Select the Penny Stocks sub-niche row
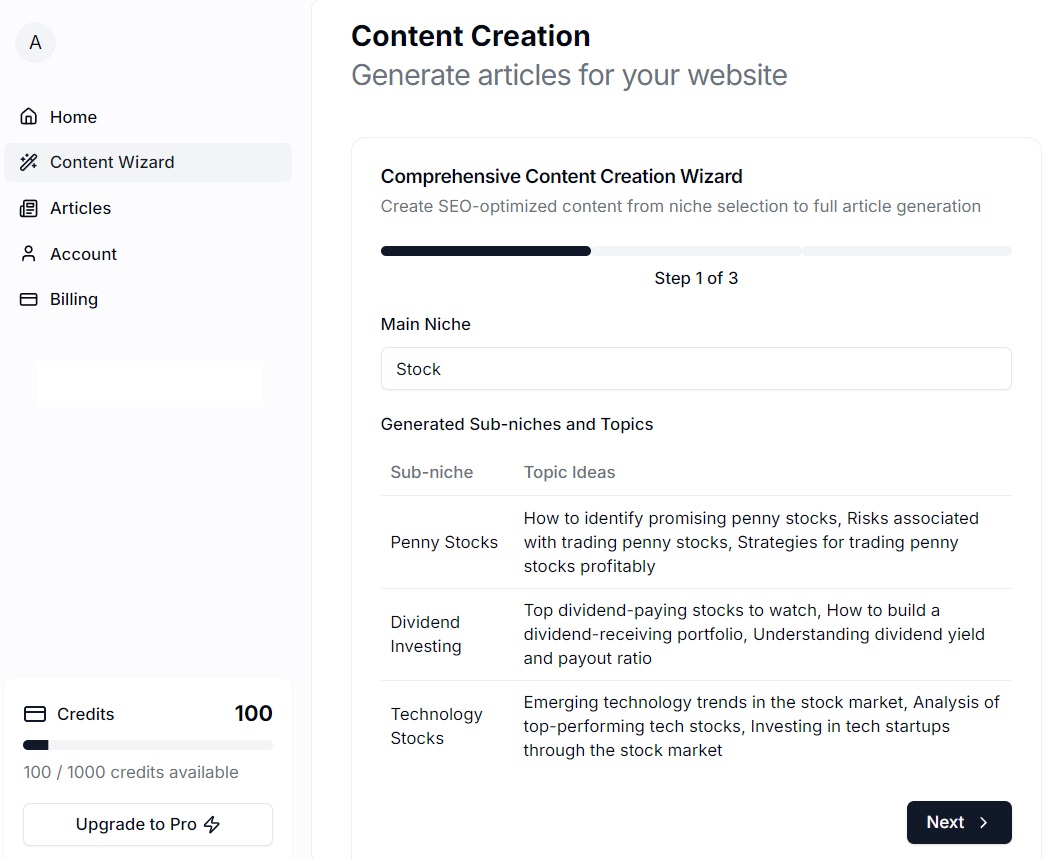1049x859 pixels. [x=444, y=542]
